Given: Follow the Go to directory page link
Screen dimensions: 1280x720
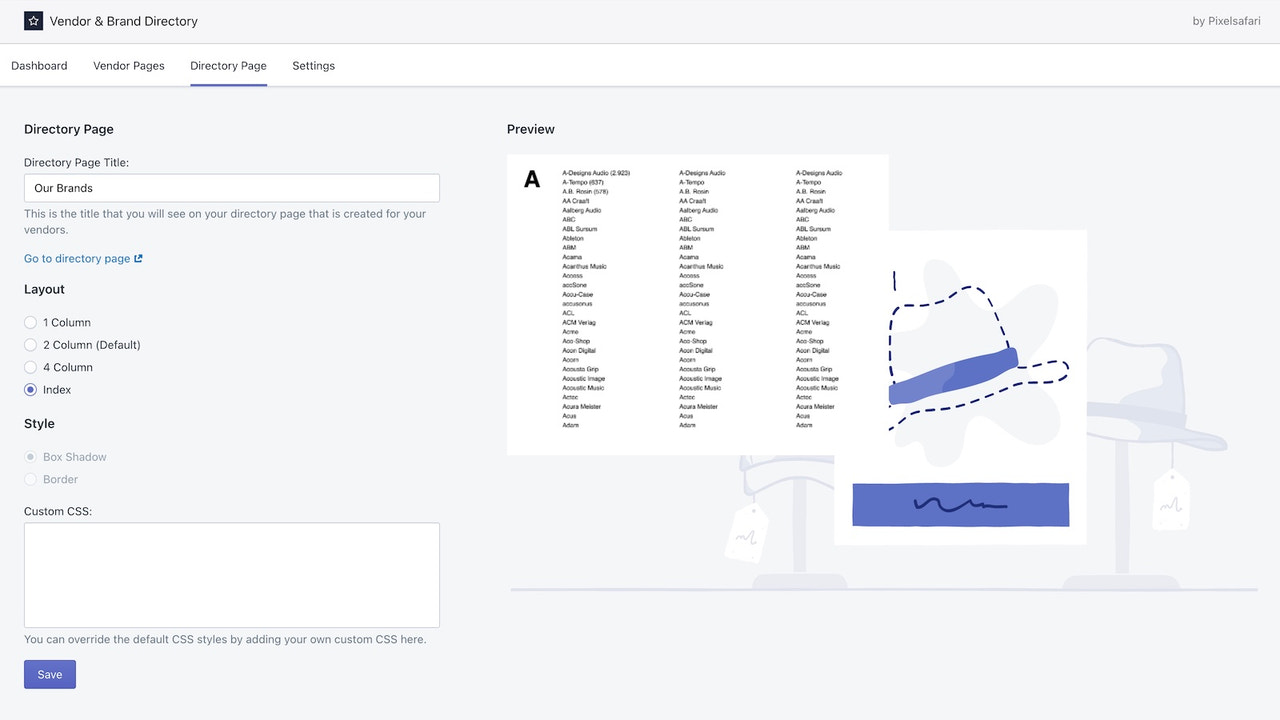Looking at the screenshot, I should point(76,258).
